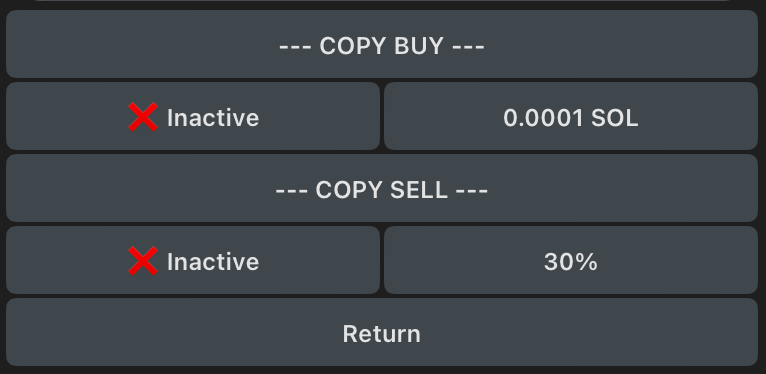Go back using Return at the bottom
The width and height of the screenshot is (766, 374).
(382, 332)
